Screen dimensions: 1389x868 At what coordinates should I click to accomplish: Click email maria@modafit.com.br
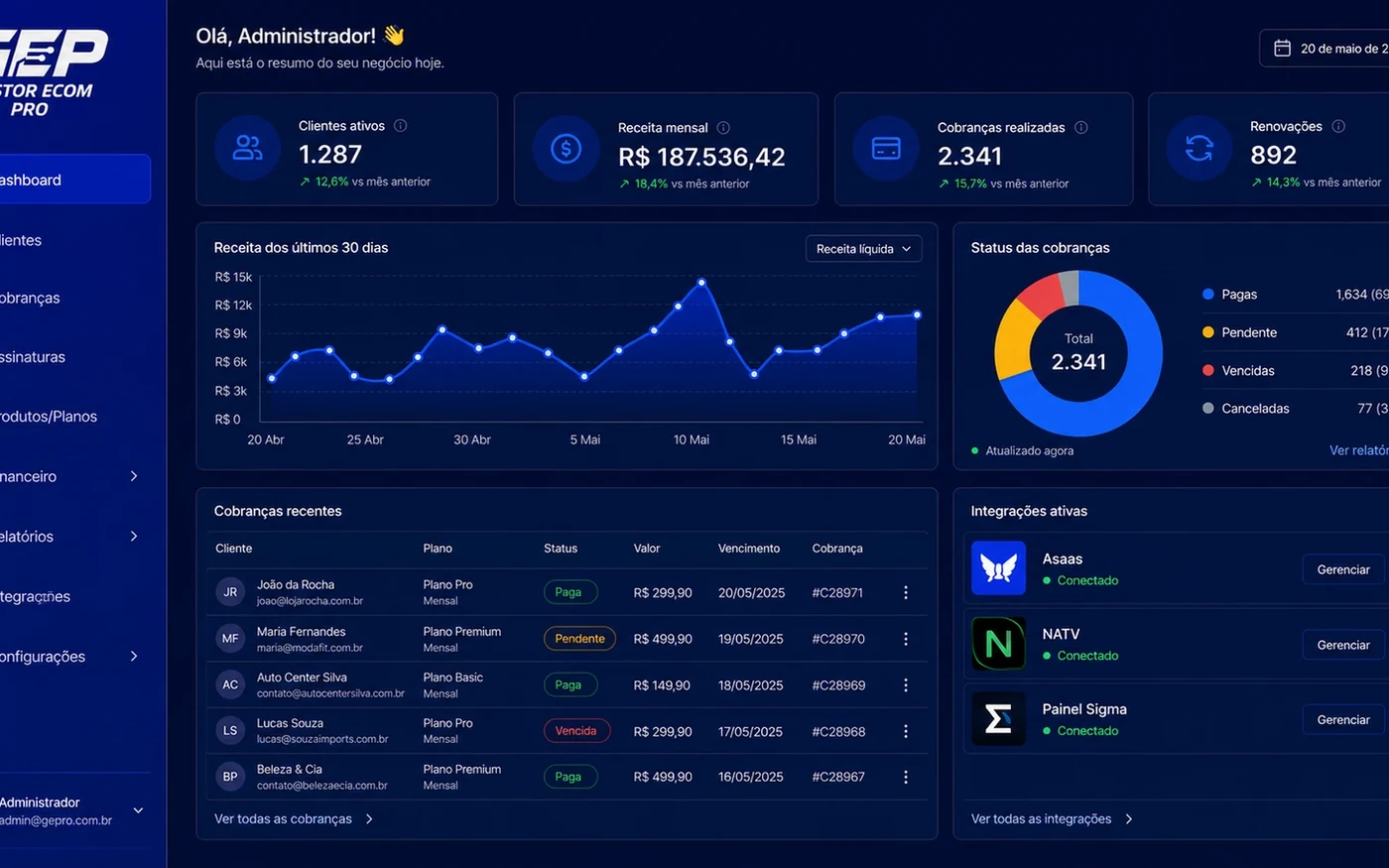[310, 648]
